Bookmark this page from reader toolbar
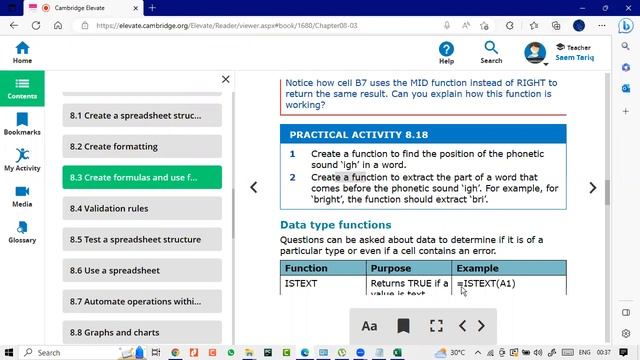Screen dimensions: 640x360 [403, 326]
